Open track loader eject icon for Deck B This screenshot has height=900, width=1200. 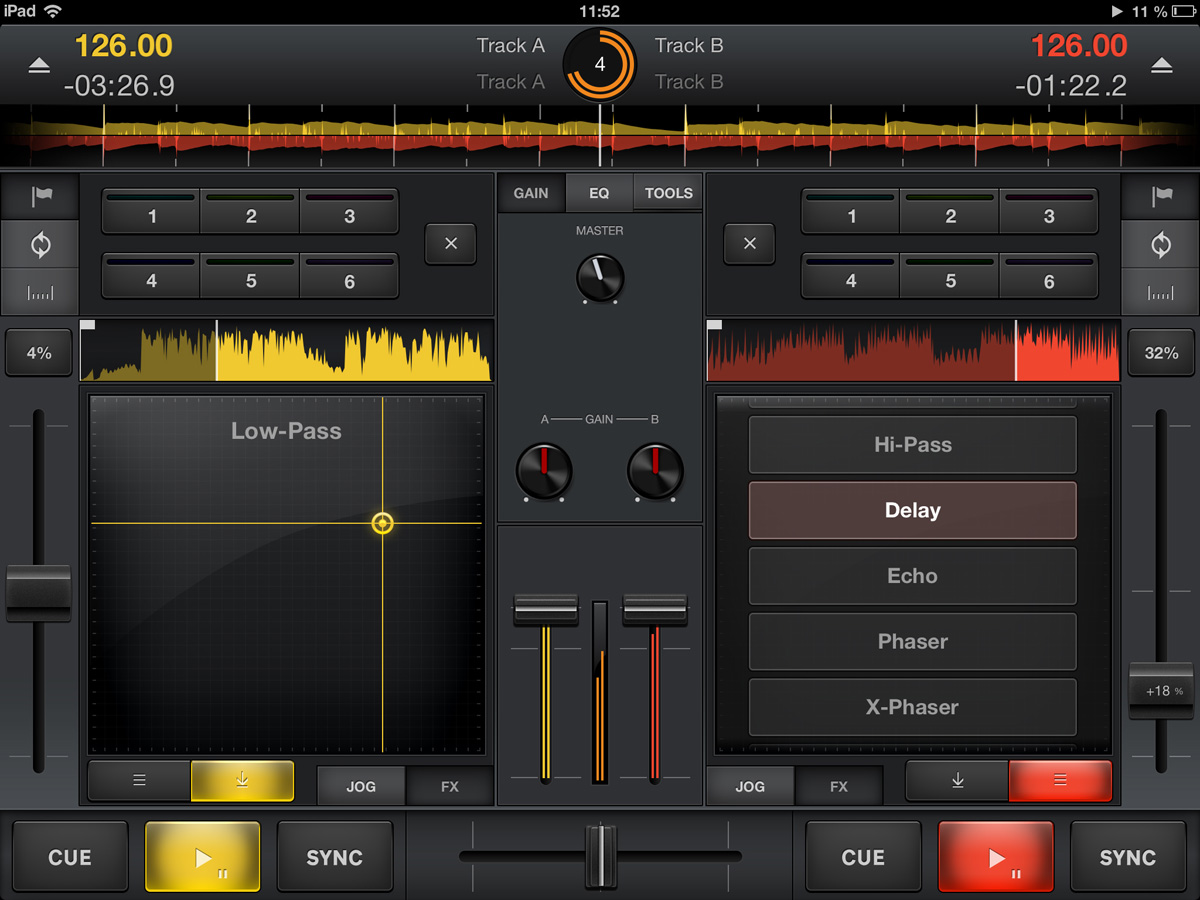1161,65
